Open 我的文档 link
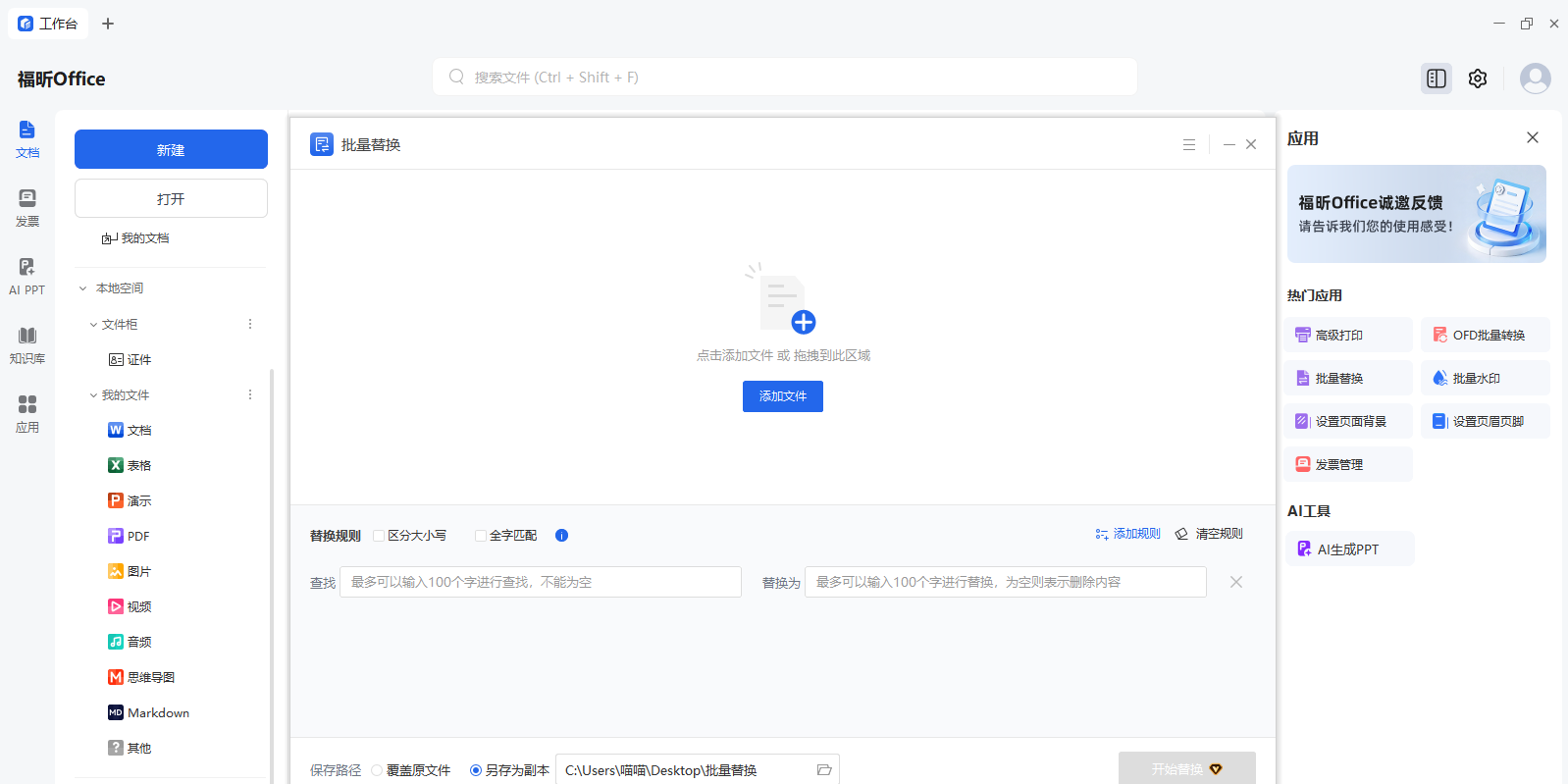Image resolution: width=1568 pixels, height=784 pixels. click(135, 238)
